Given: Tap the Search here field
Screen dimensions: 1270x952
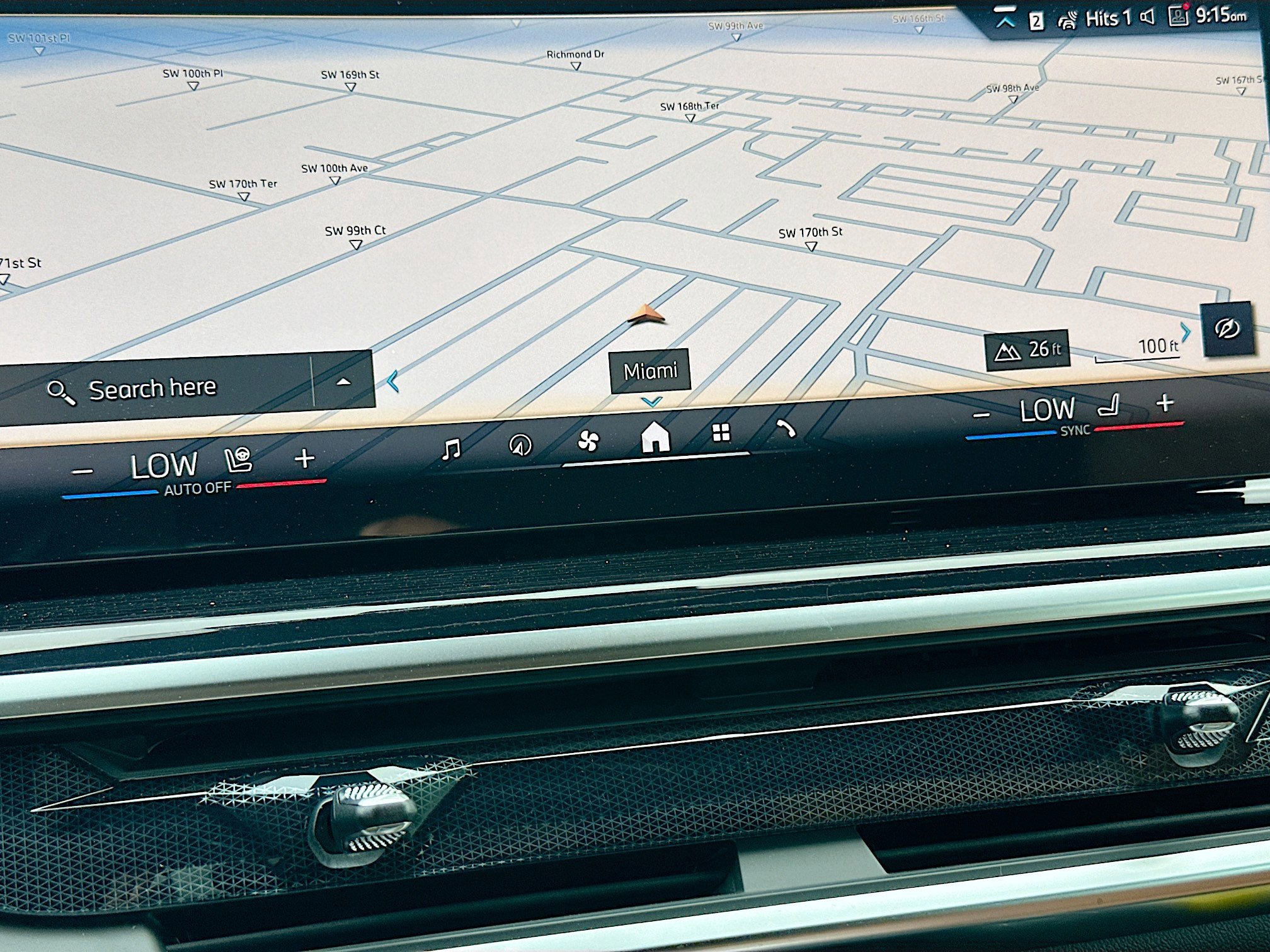Looking at the screenshot, I should (x=152, y=389).
